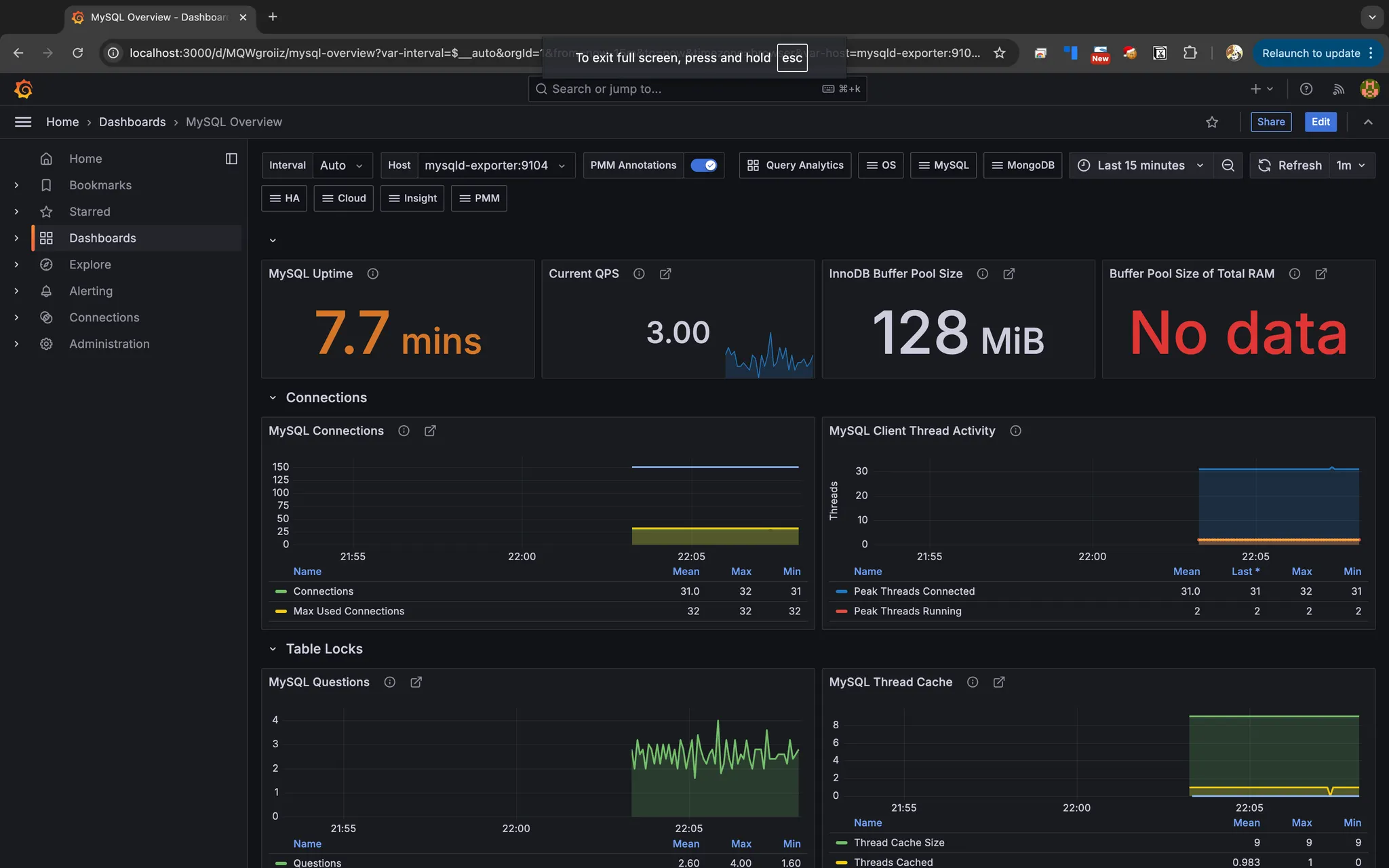This screenshot has width=1389, height=868.
Task: Show MySQL Uptime panel info icon
Action: point(373,274)
